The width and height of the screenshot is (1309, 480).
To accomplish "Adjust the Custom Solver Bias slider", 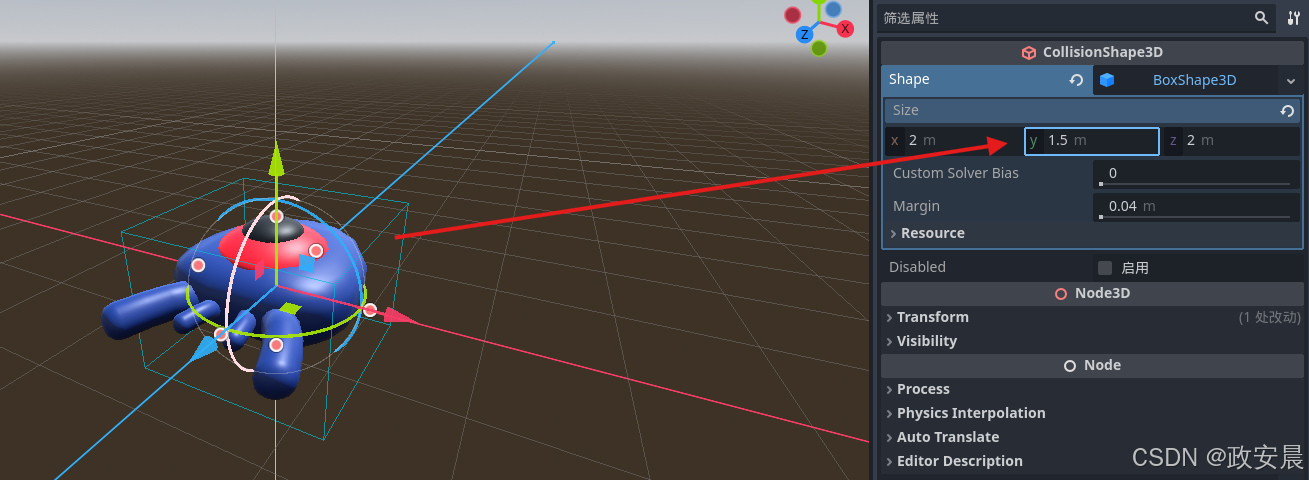I will click(x=1194, y=184).
